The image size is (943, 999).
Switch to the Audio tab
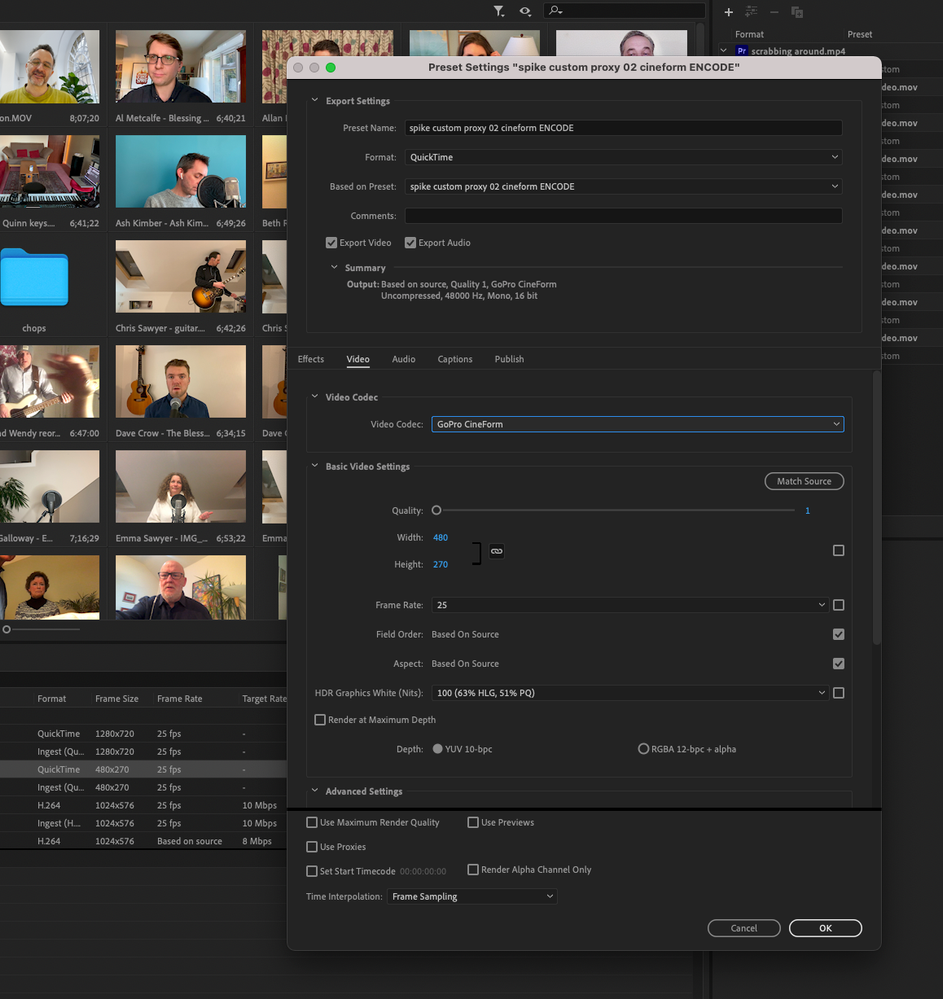(403, 359)
